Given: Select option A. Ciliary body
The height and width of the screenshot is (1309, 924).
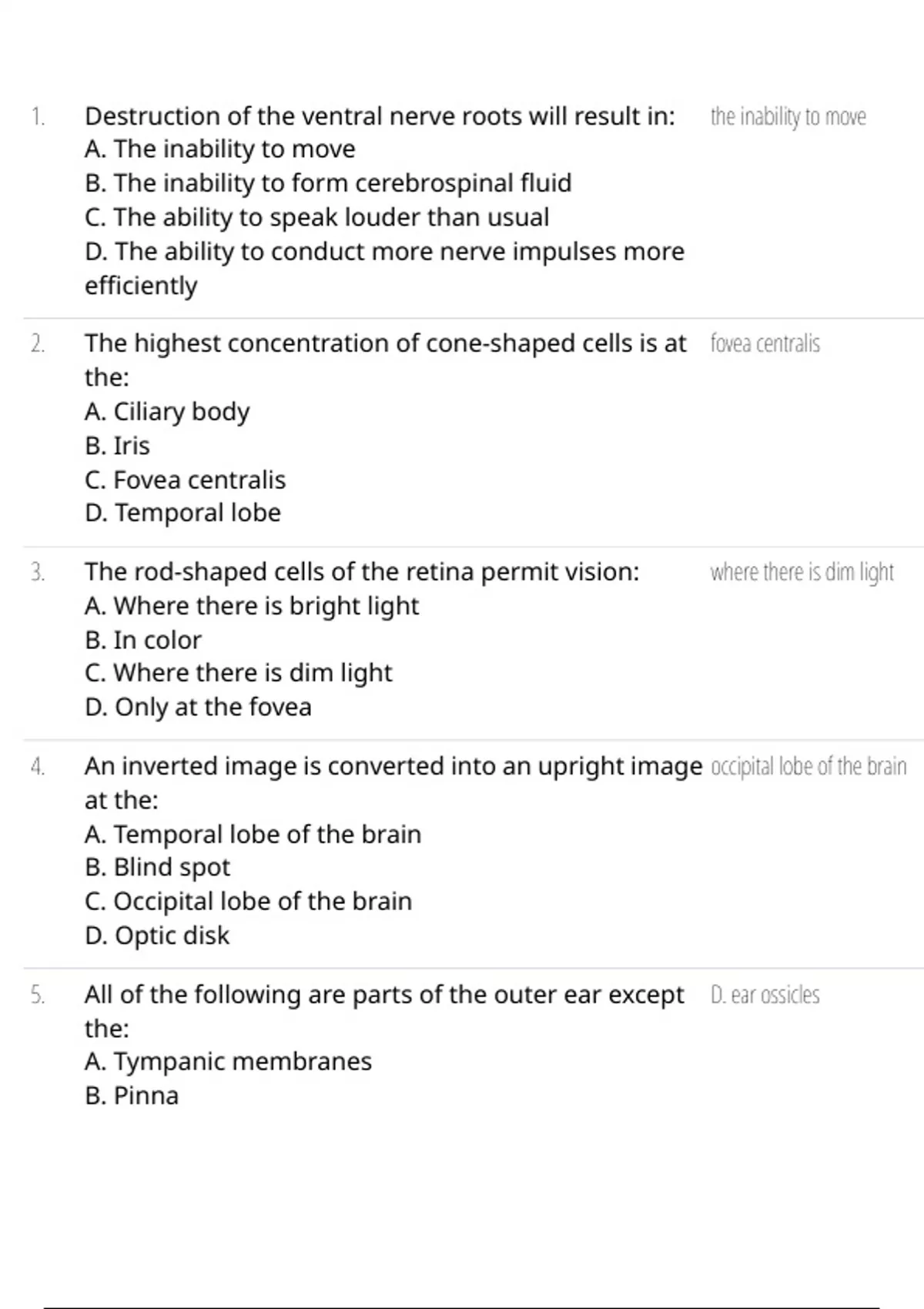Looking at the screenshot, I should tap(167, 412).
